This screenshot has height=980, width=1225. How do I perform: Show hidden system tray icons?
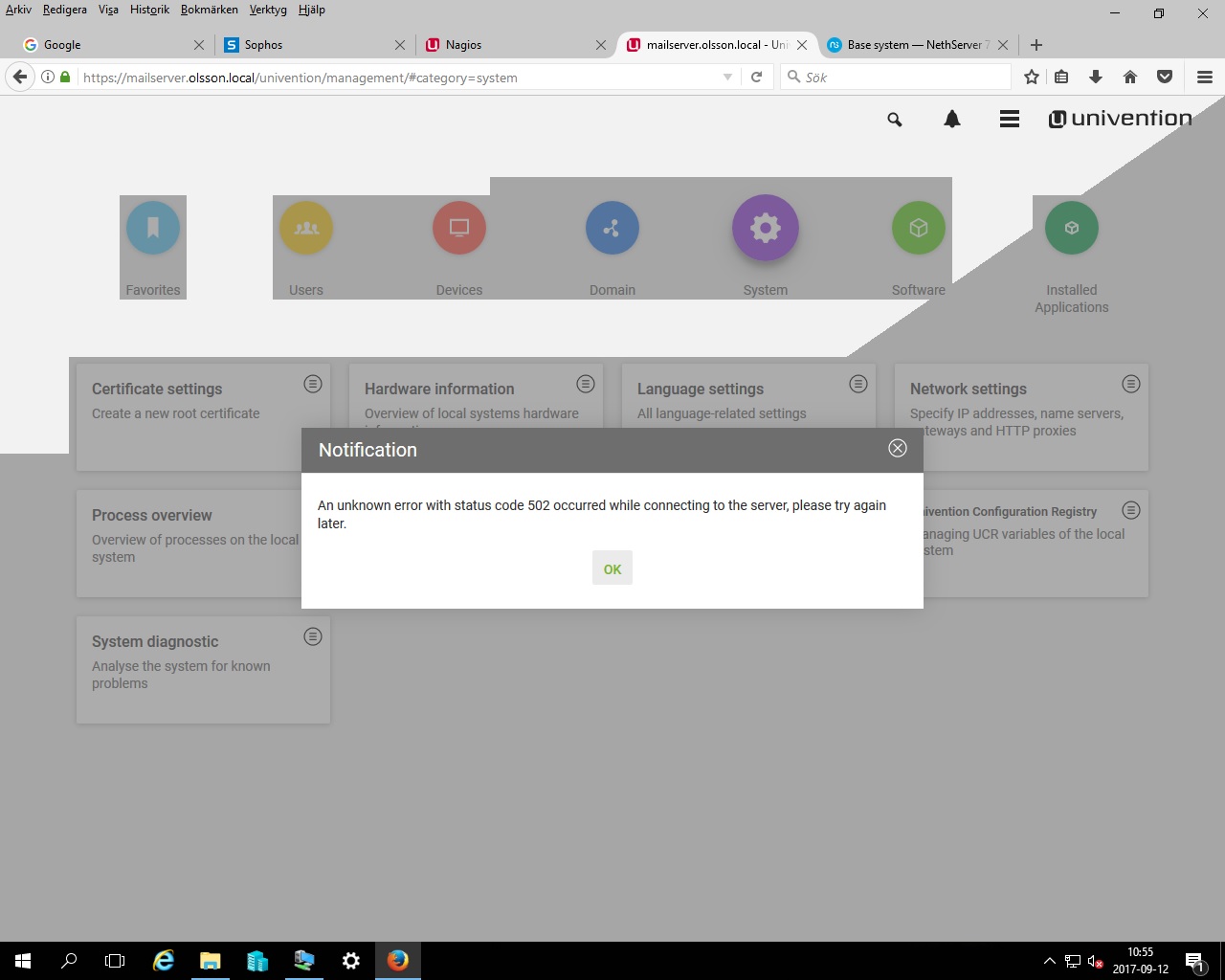[x=1049, y=961]
